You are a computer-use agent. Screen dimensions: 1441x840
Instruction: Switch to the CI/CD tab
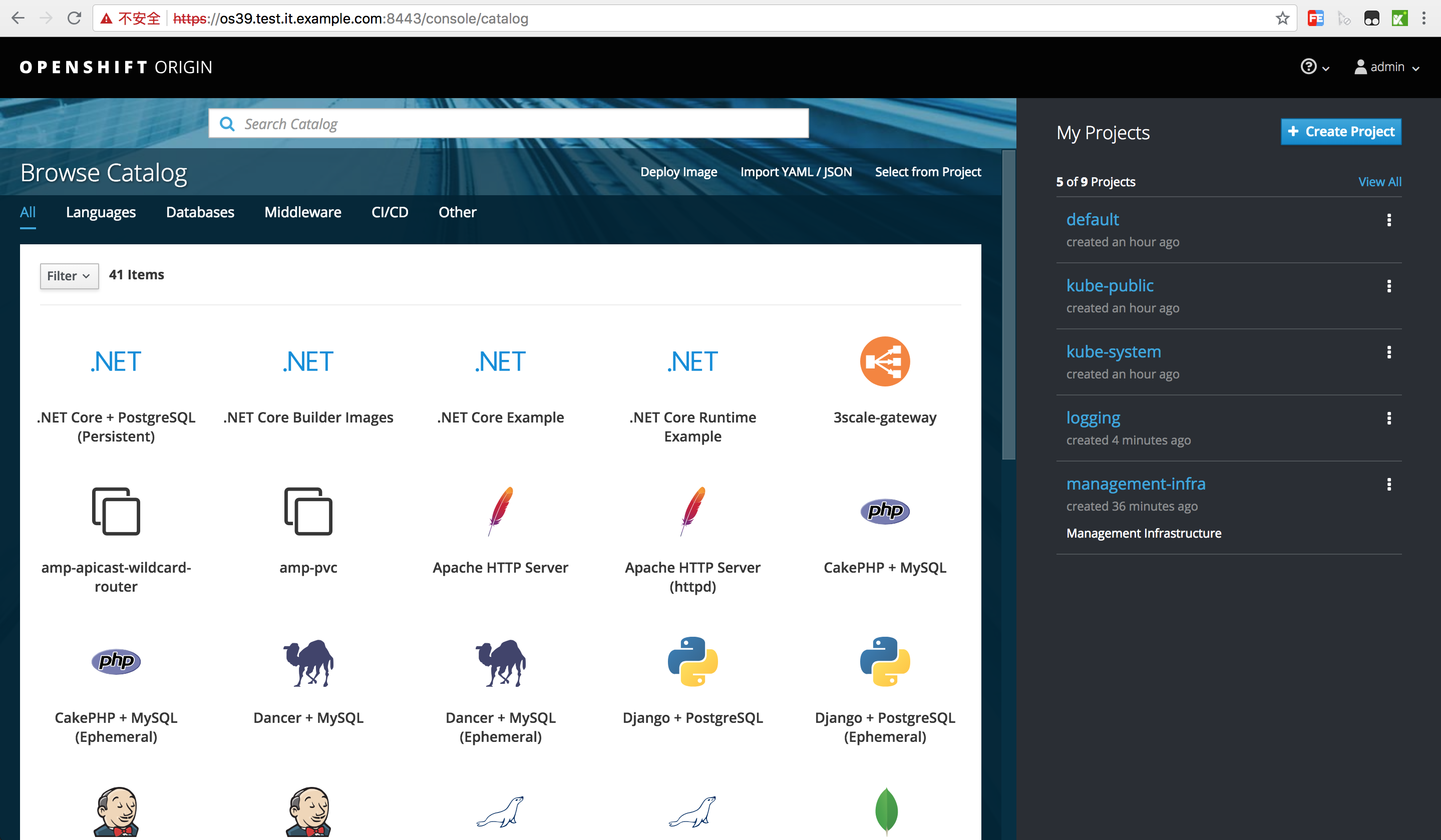(x=390, y=212)
